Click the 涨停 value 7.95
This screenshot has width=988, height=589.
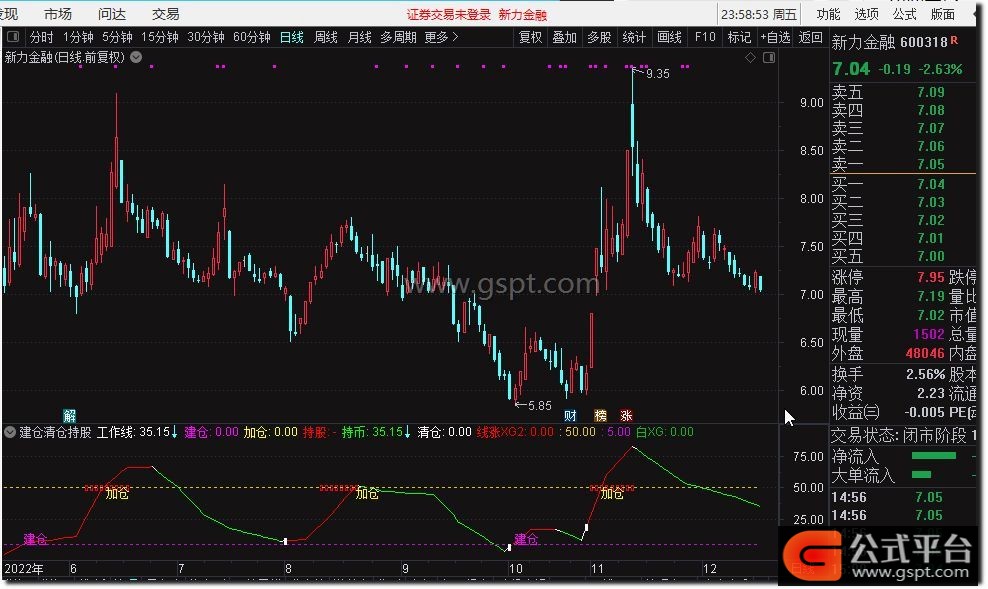pyautogui.click(x=930, y=277)
